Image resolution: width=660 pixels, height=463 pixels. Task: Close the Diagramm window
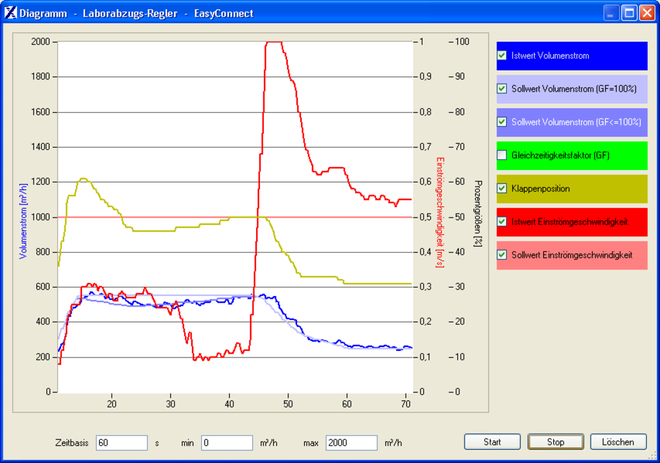pos(646,13)
